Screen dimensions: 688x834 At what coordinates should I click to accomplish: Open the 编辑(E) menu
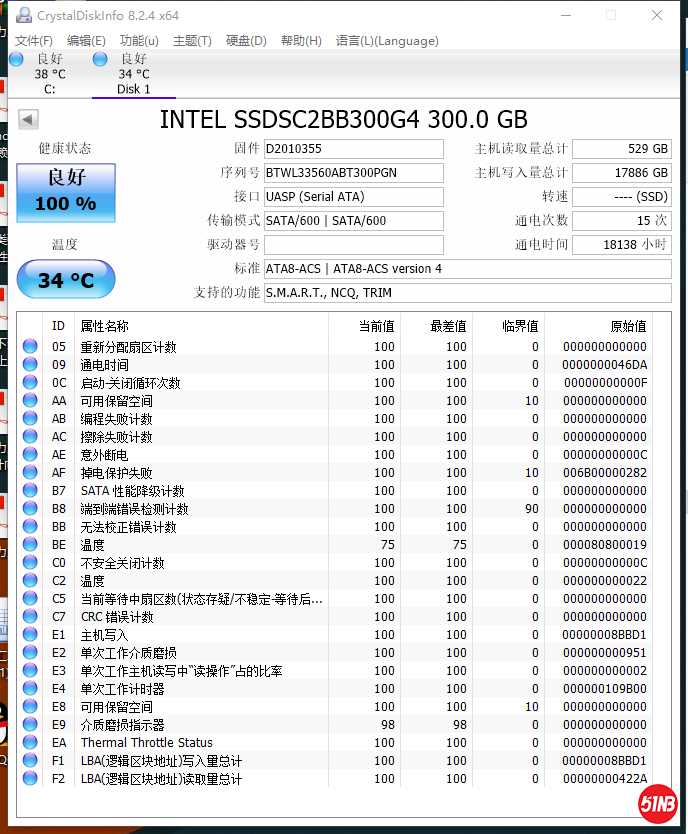(x=86, y=41)
